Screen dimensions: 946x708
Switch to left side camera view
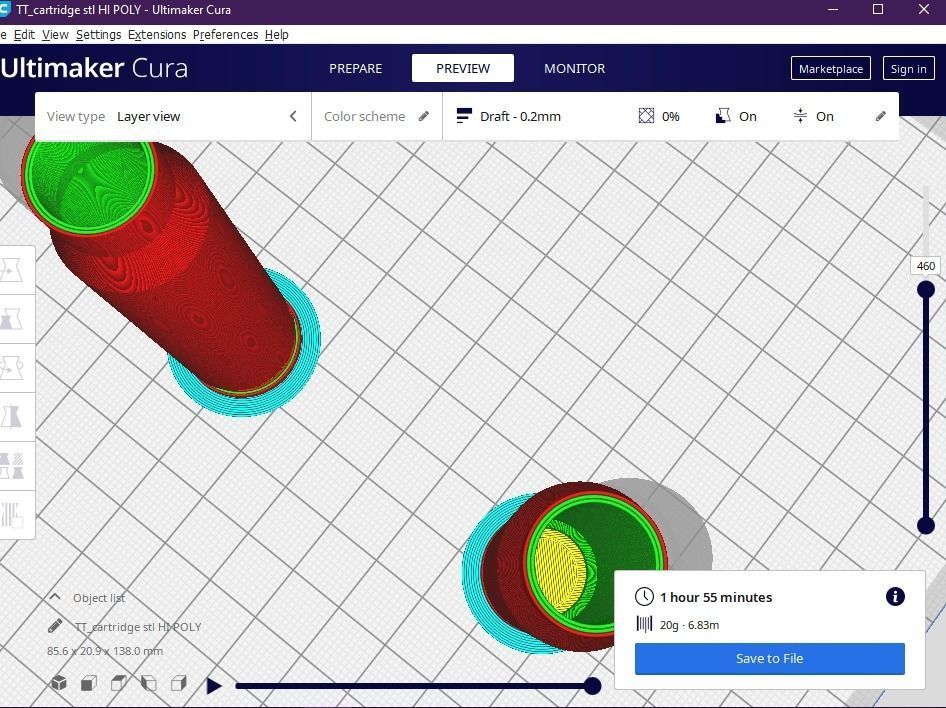[x=148, y=683]
